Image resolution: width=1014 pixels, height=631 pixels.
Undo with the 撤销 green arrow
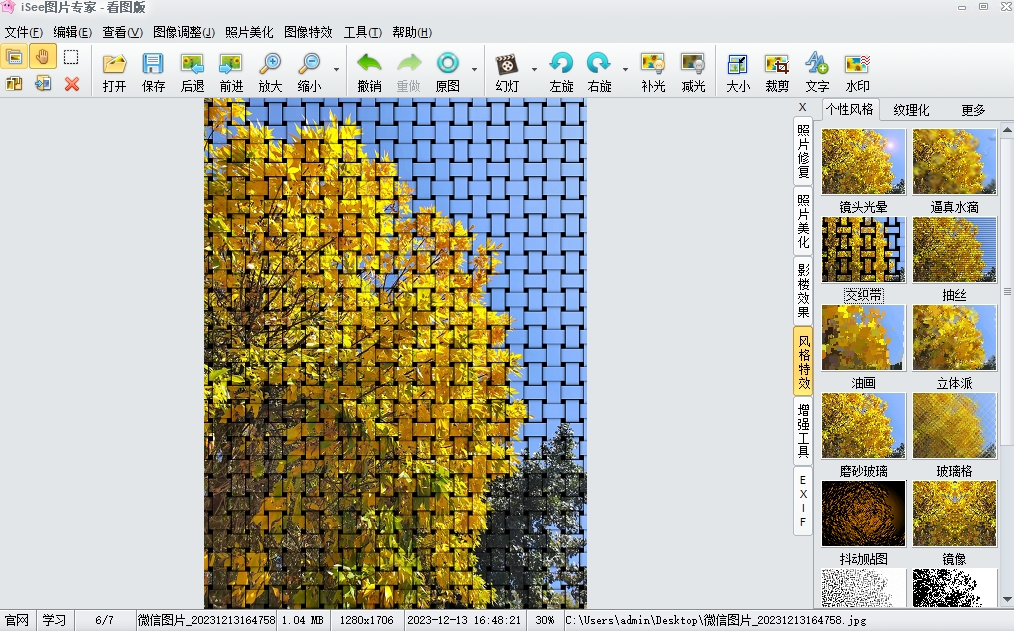(x=369, y=72)
